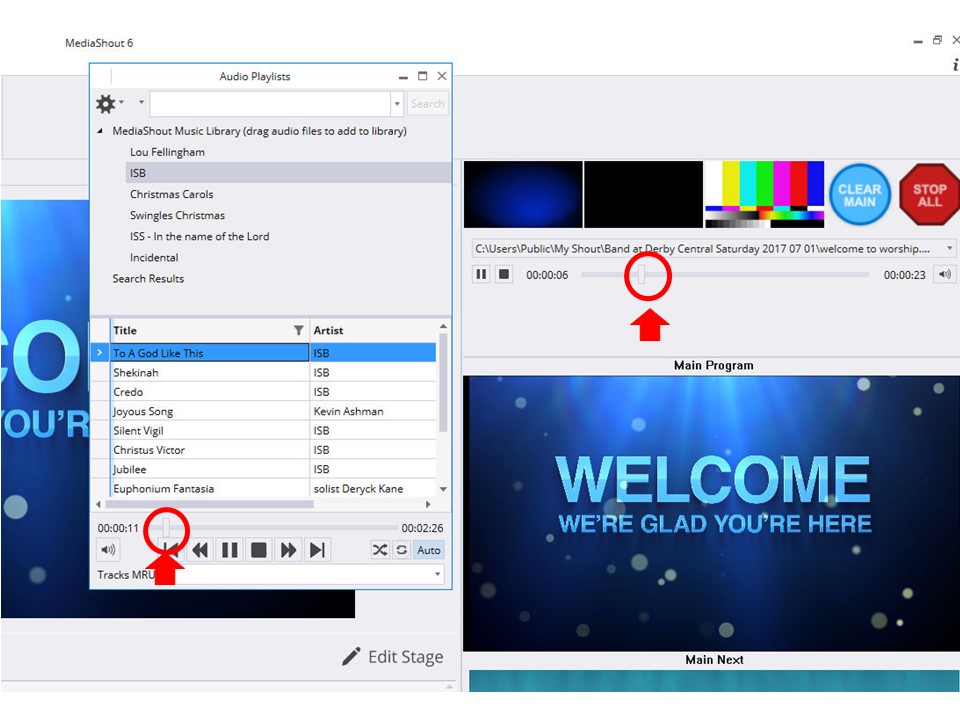Stop the audio playlist playback
The height and width of the screenshot is (720, 960).
pos(259,549)
